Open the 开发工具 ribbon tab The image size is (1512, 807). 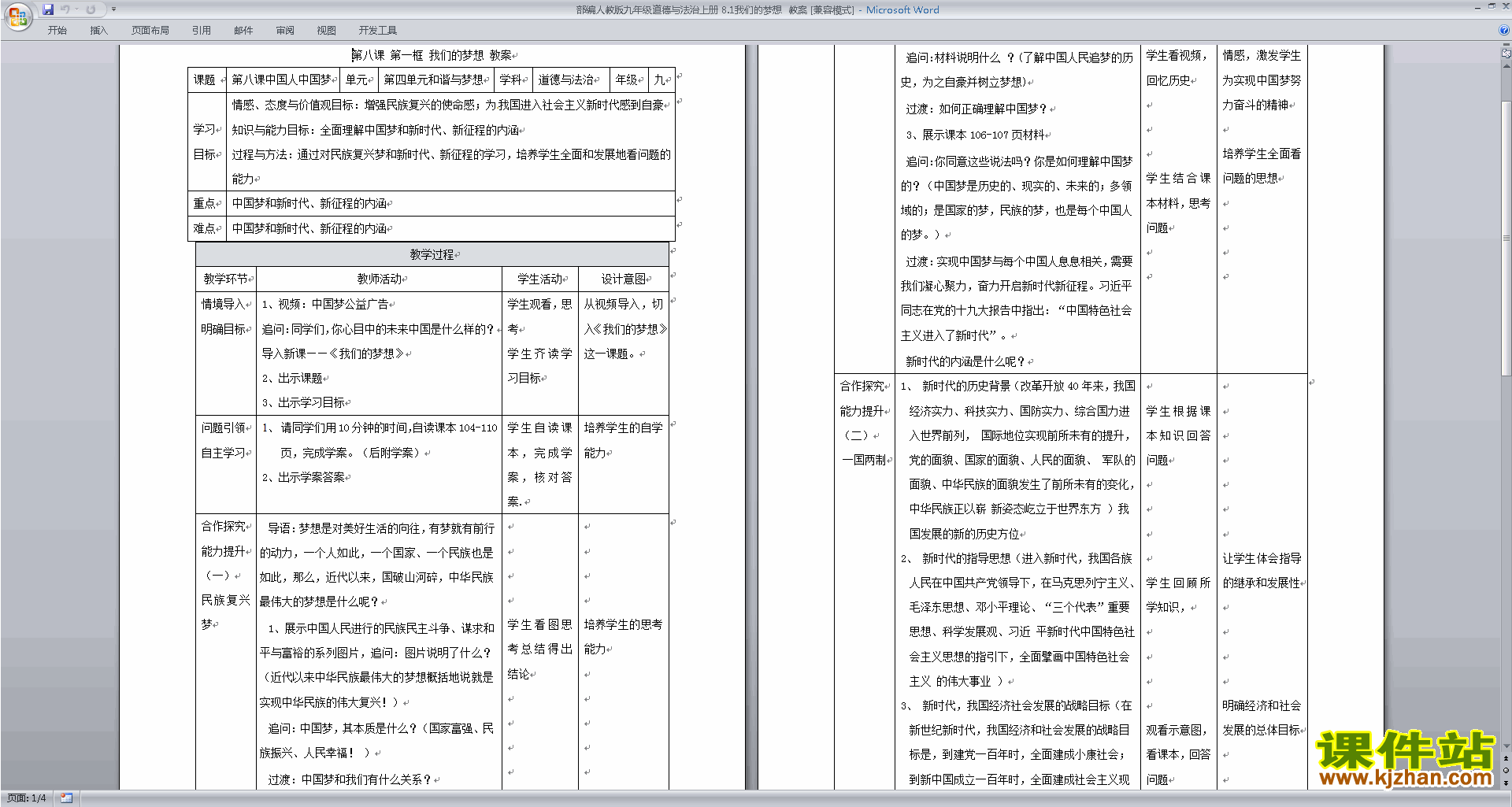click(x=378, y=31)
